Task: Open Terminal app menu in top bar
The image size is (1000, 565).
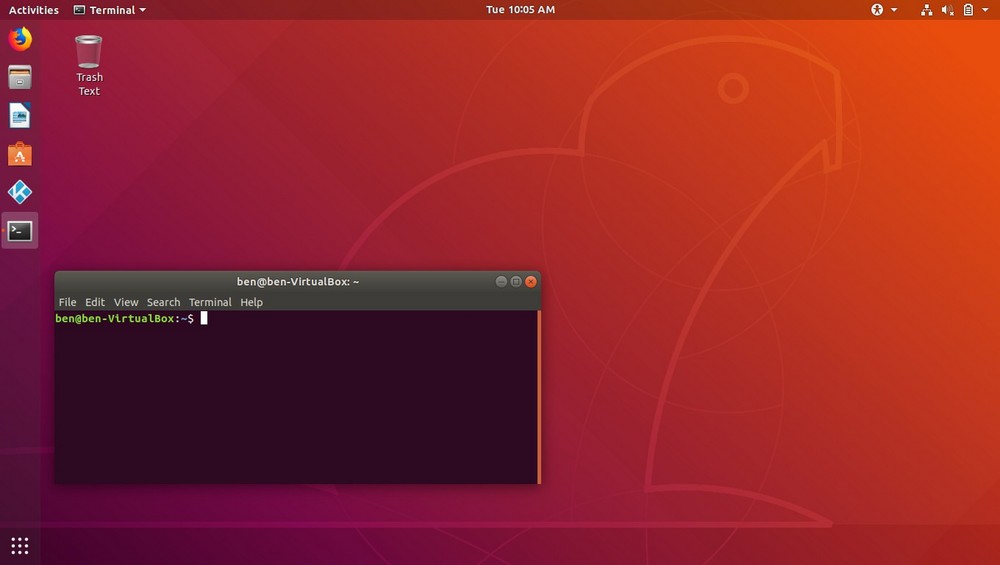Action: 110,10
